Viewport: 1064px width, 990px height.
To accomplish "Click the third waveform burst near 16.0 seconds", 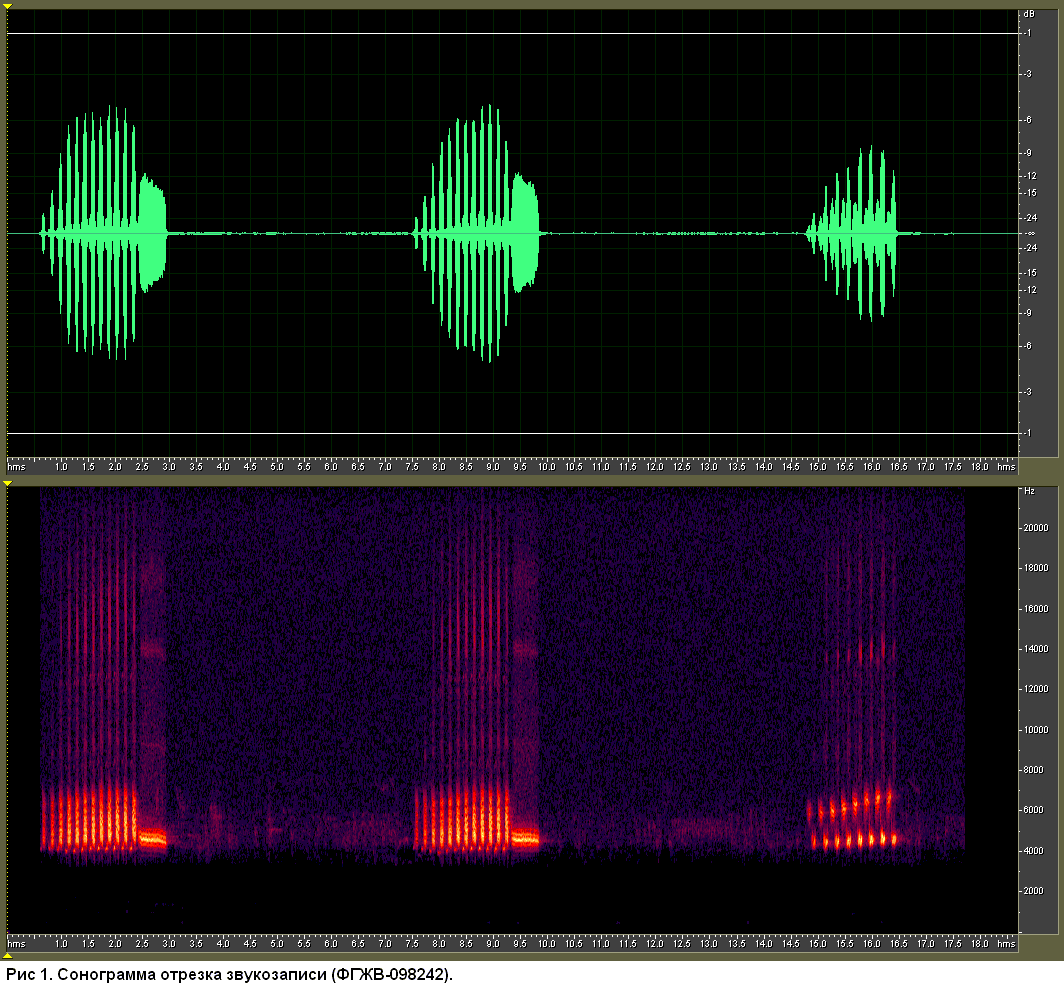I will [x=852, y=233].
